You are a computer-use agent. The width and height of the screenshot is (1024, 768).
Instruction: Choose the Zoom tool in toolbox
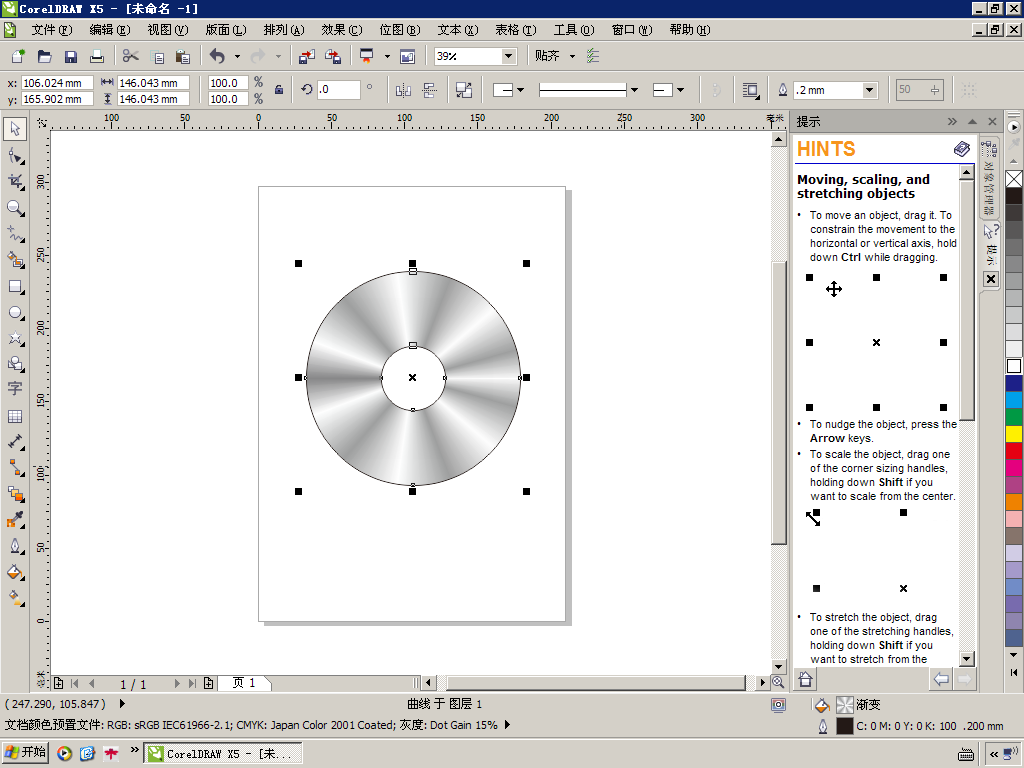15,207
